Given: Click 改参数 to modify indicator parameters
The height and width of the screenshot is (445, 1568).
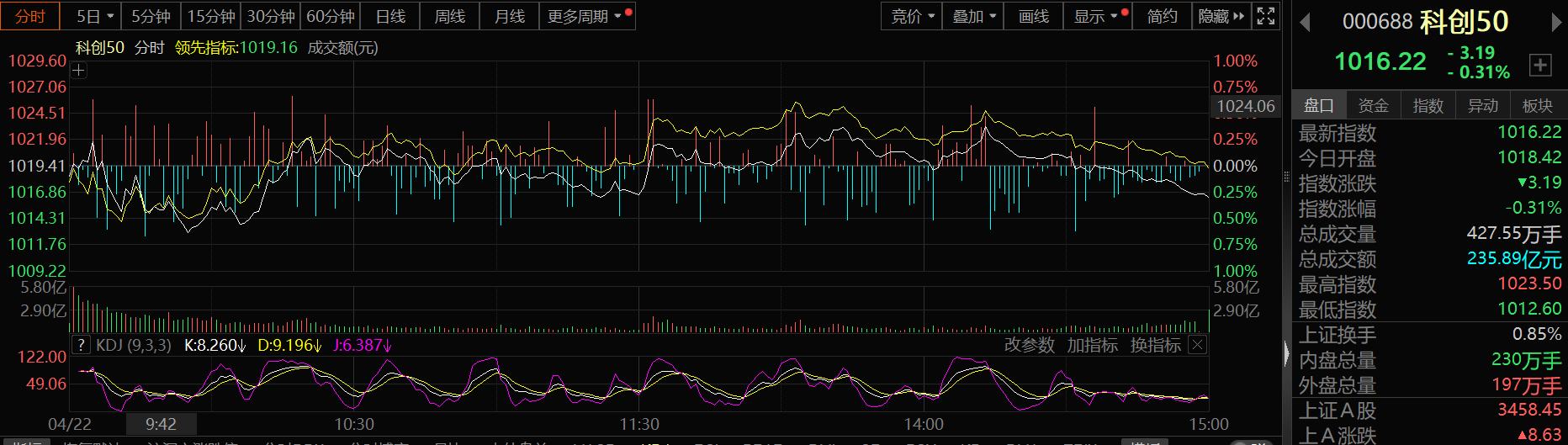Looking at the screenshot, I should pos(1029,345).
